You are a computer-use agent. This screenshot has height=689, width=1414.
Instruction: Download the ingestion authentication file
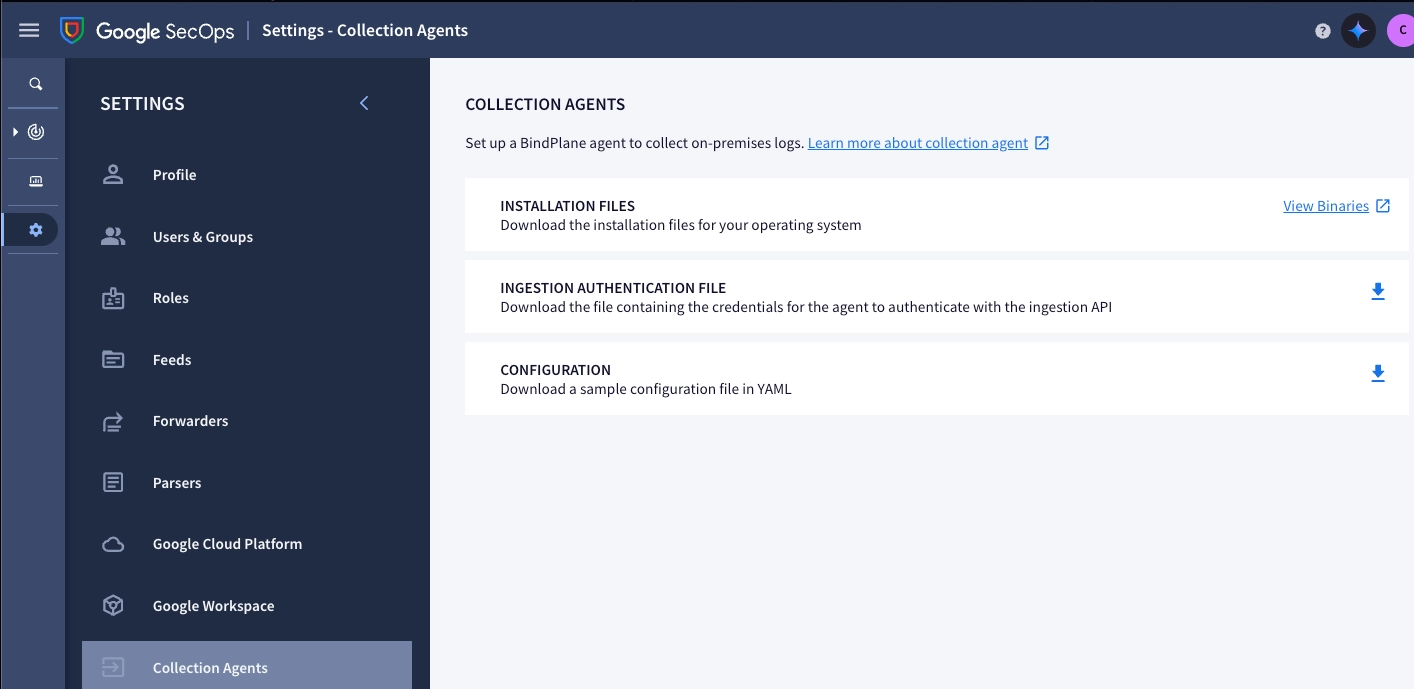click(x=1378, y=291)
